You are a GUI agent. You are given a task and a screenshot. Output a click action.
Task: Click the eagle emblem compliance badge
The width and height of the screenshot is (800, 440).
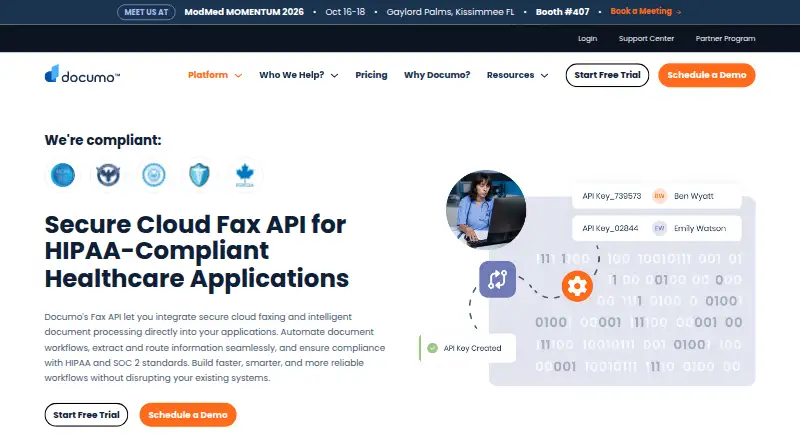[108, 175]
